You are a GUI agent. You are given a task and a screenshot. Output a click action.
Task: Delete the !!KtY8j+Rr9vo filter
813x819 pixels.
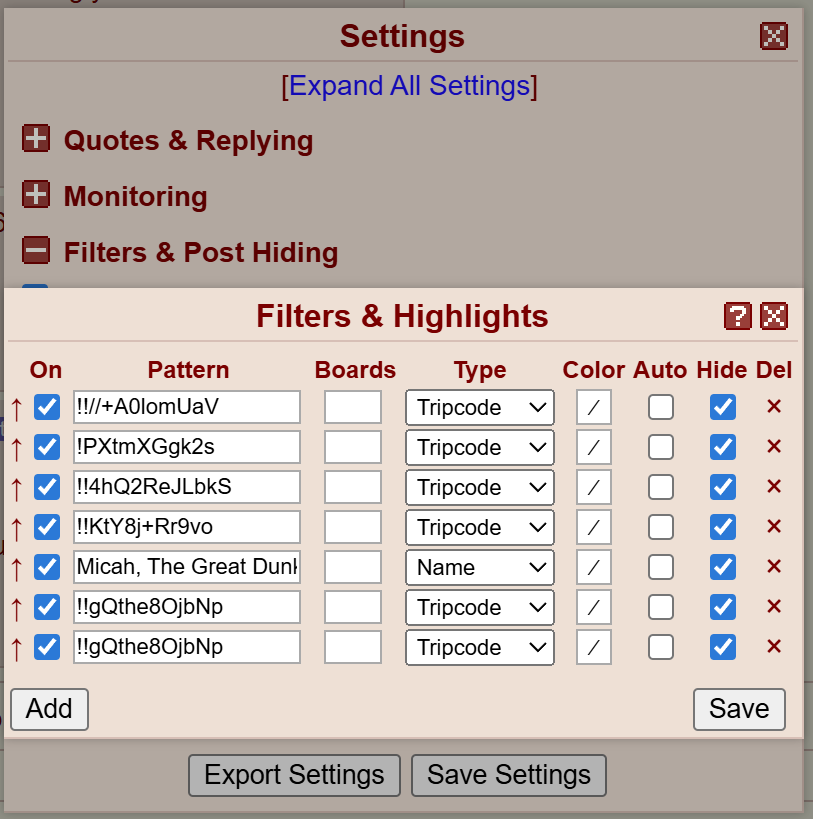click(x=774, y=526)
